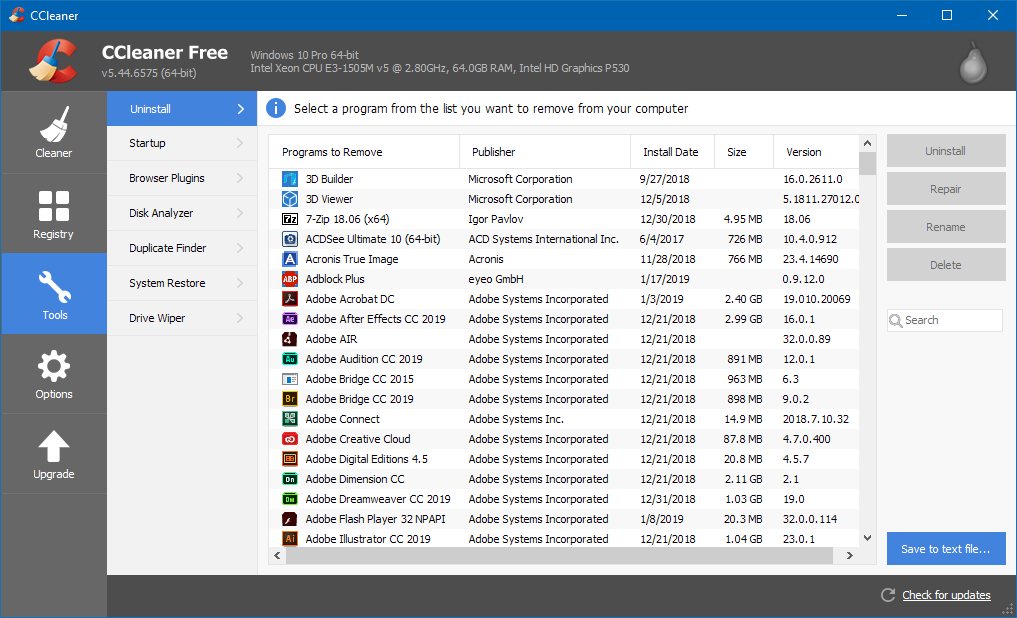Sort list by Size column header
1017x618 pixels.
click(x=744, y=152)
